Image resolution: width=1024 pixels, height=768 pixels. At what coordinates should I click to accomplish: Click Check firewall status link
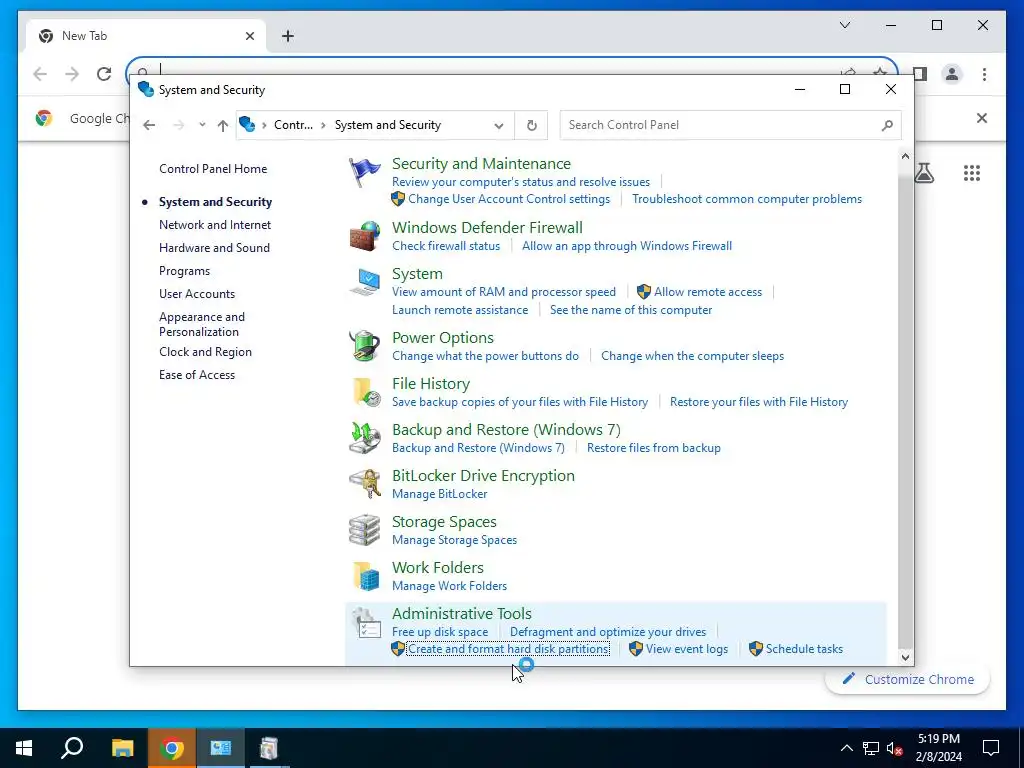click(446, 246)
